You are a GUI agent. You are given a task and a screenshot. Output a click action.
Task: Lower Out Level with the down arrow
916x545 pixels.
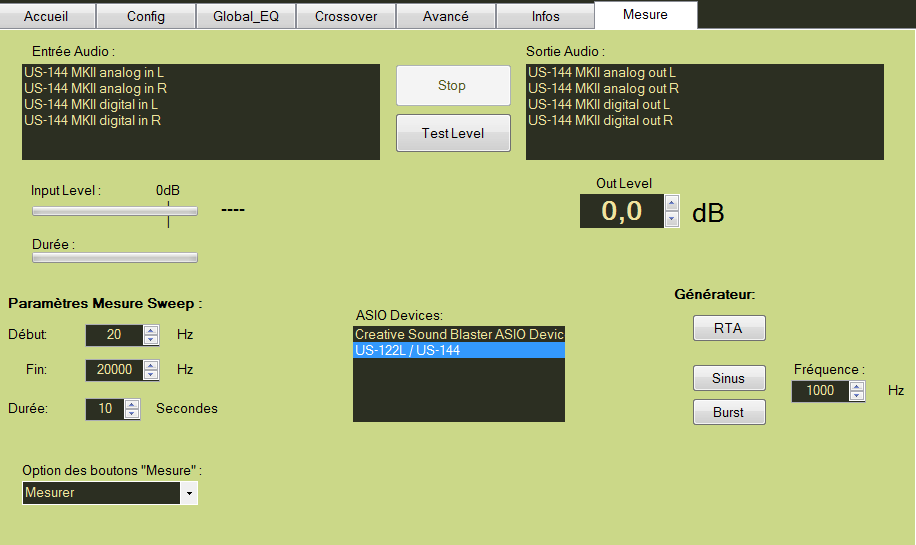(x=671, y=219)
